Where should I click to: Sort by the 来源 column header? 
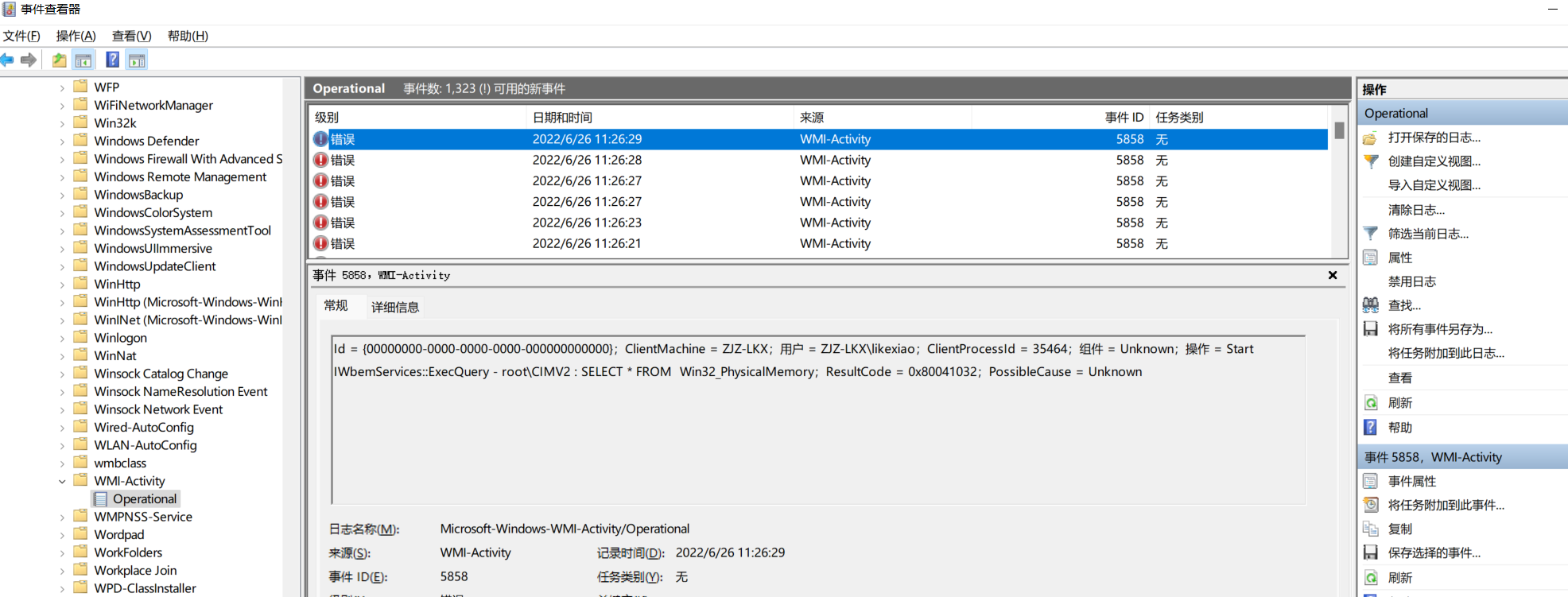pos(883,117)
